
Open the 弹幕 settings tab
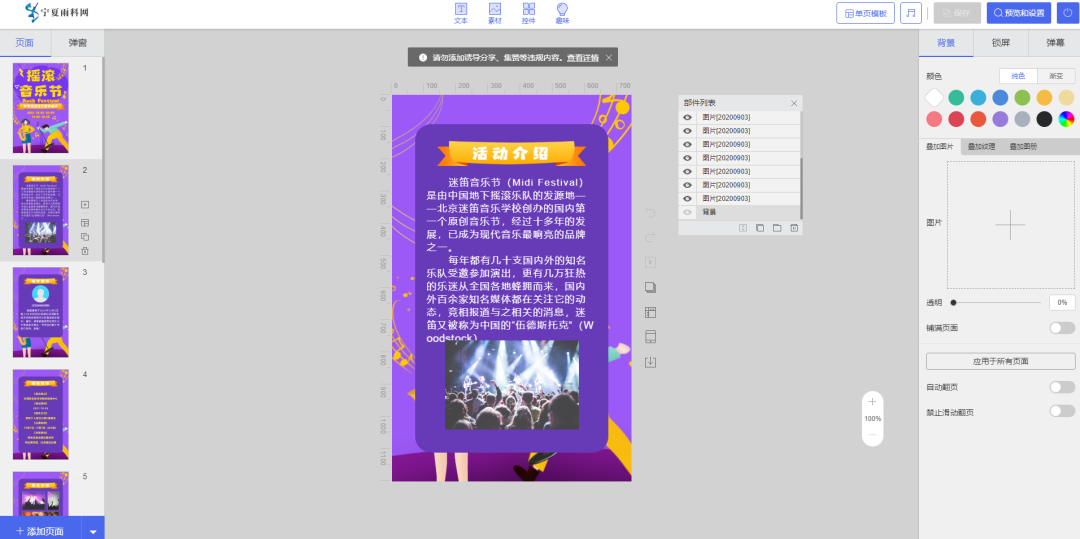coord(1055,43)
